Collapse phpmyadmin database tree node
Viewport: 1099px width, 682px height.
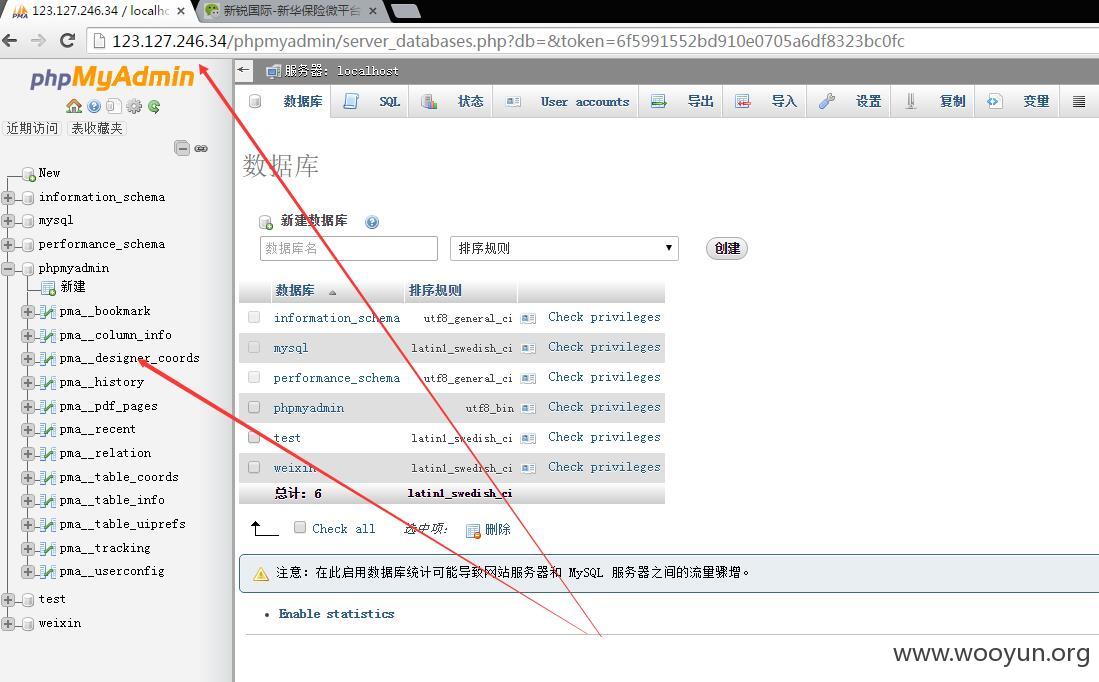click(x=8, y=268)
